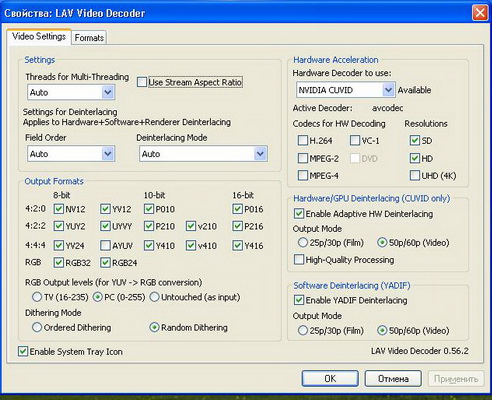Open Hardware Decoder NVIDIA CUVID dropdown
Screen dimensions: 492x400
[346, 90]
